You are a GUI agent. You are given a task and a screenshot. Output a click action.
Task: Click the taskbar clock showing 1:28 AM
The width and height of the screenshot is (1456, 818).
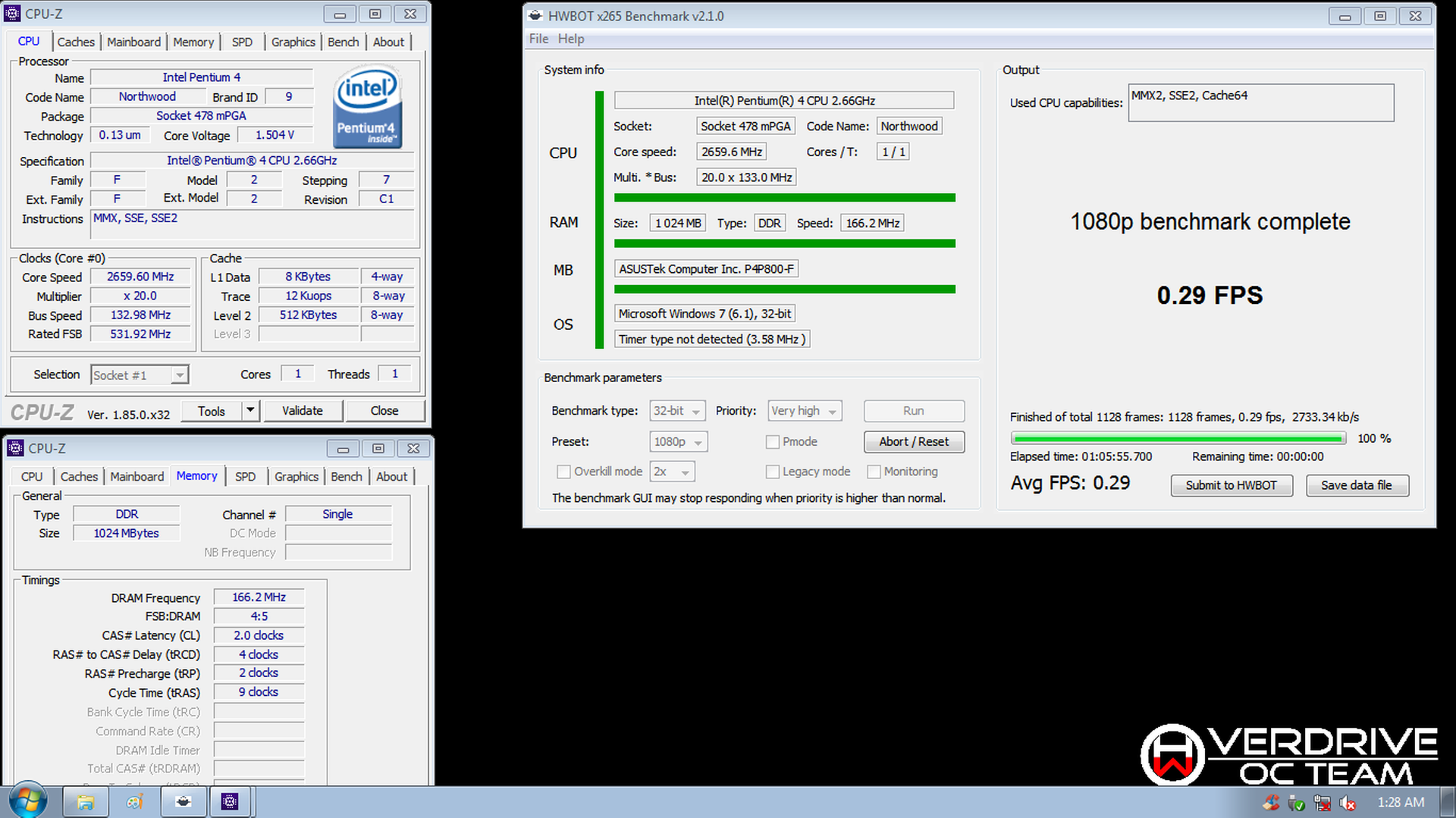1401,802
